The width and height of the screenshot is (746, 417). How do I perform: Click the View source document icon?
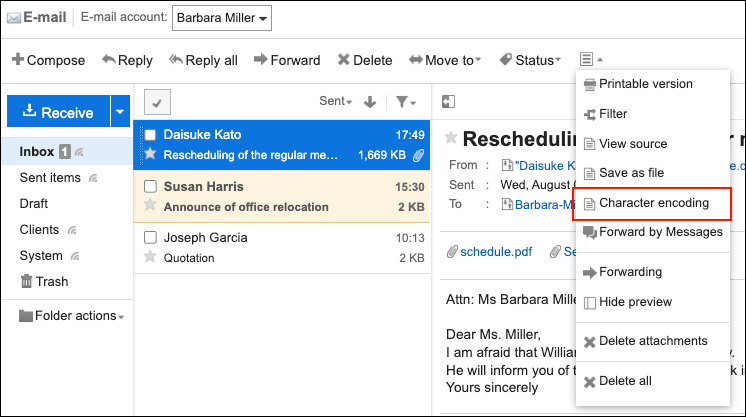(x=589, y=144)
